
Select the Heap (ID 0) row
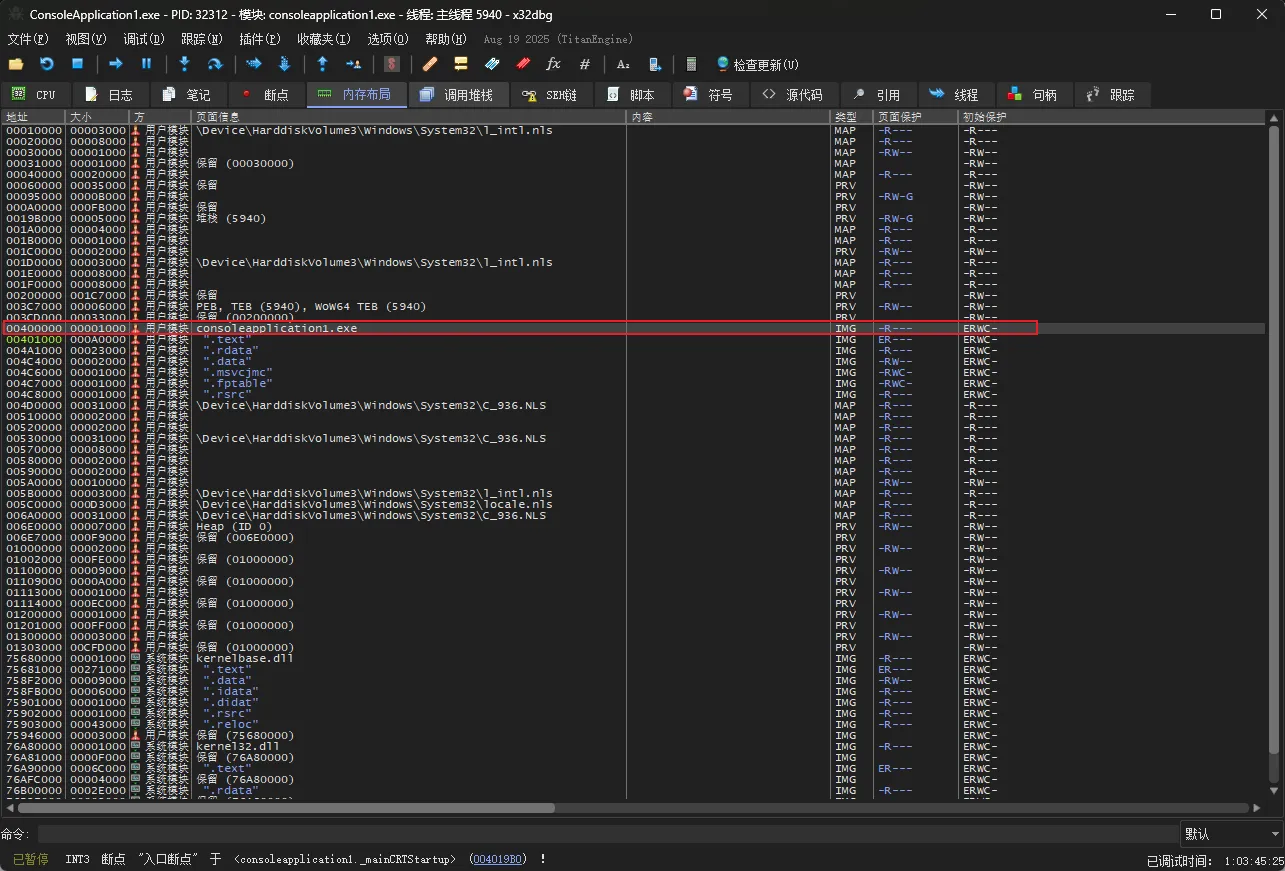633,526
